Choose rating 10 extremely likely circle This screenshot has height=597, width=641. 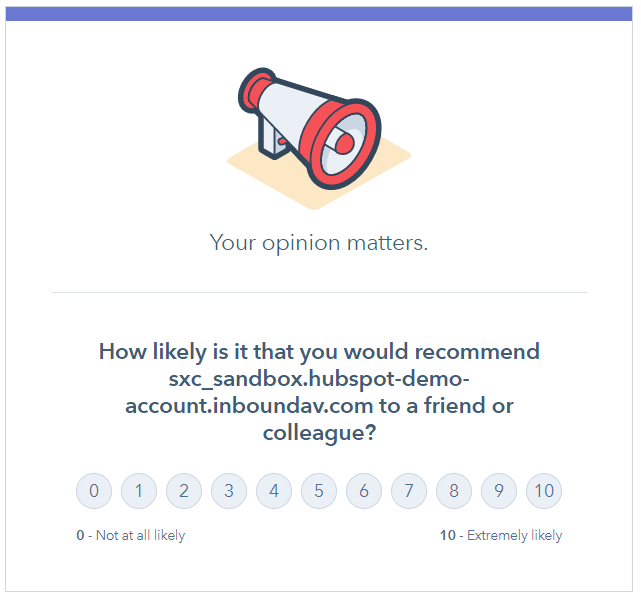[544, 491]
